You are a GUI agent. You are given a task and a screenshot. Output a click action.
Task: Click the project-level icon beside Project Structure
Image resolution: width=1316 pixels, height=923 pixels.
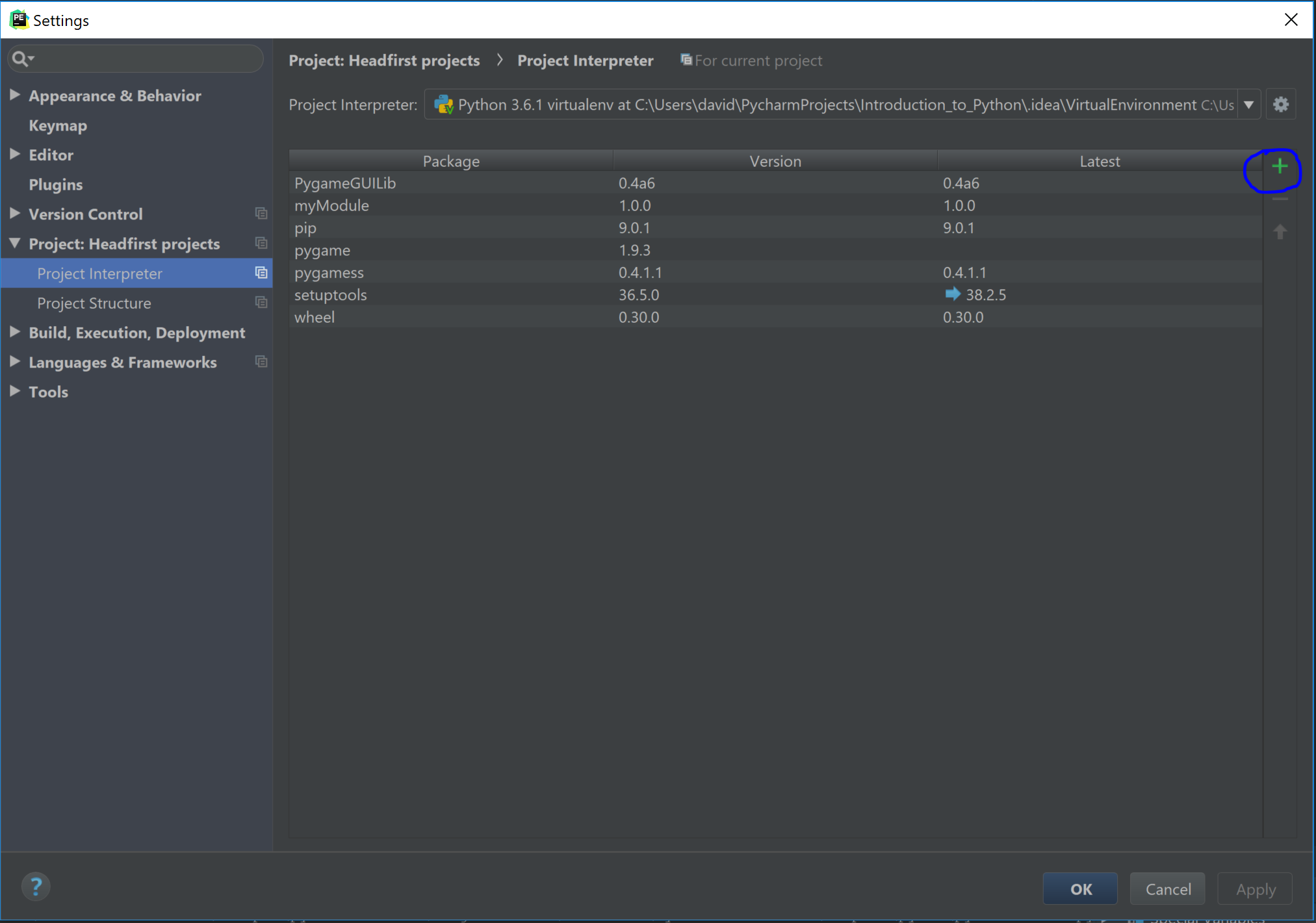261,303
